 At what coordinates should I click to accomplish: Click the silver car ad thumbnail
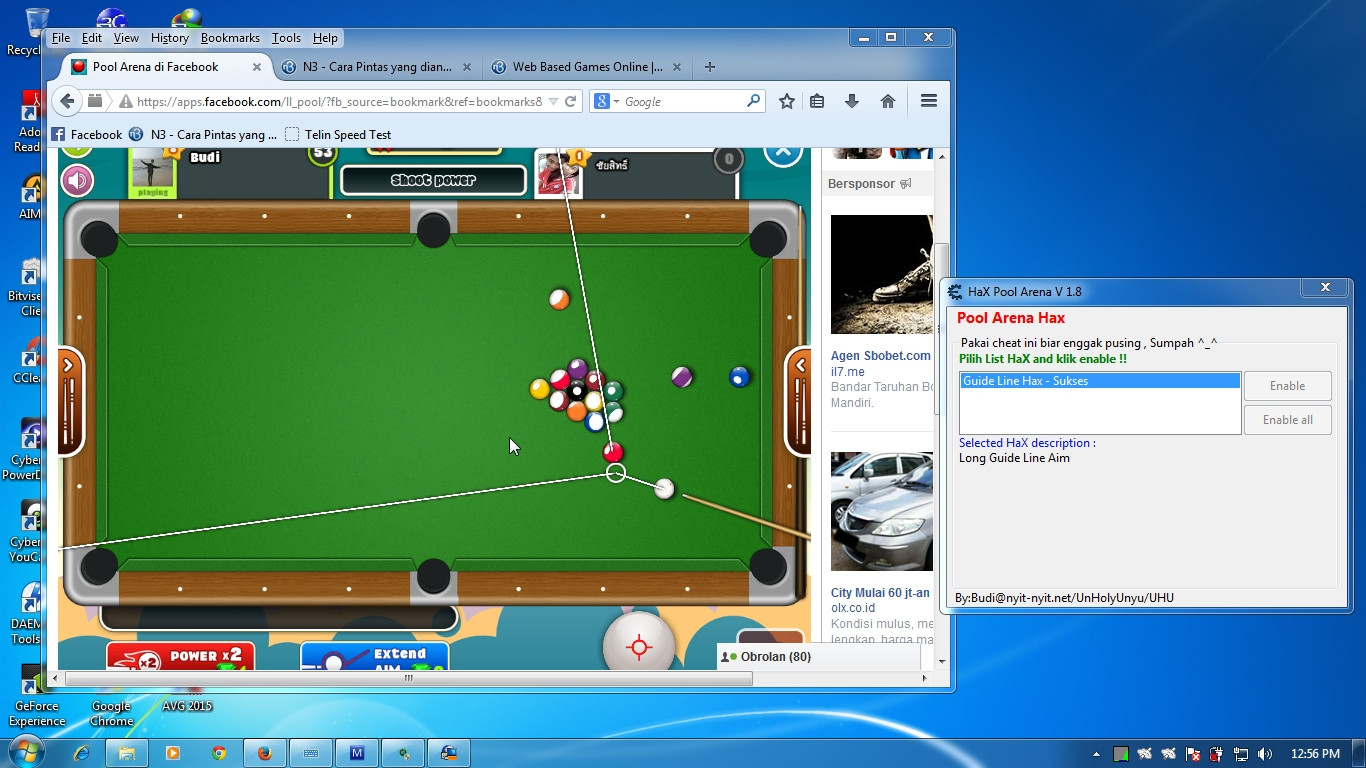point(882,511)
